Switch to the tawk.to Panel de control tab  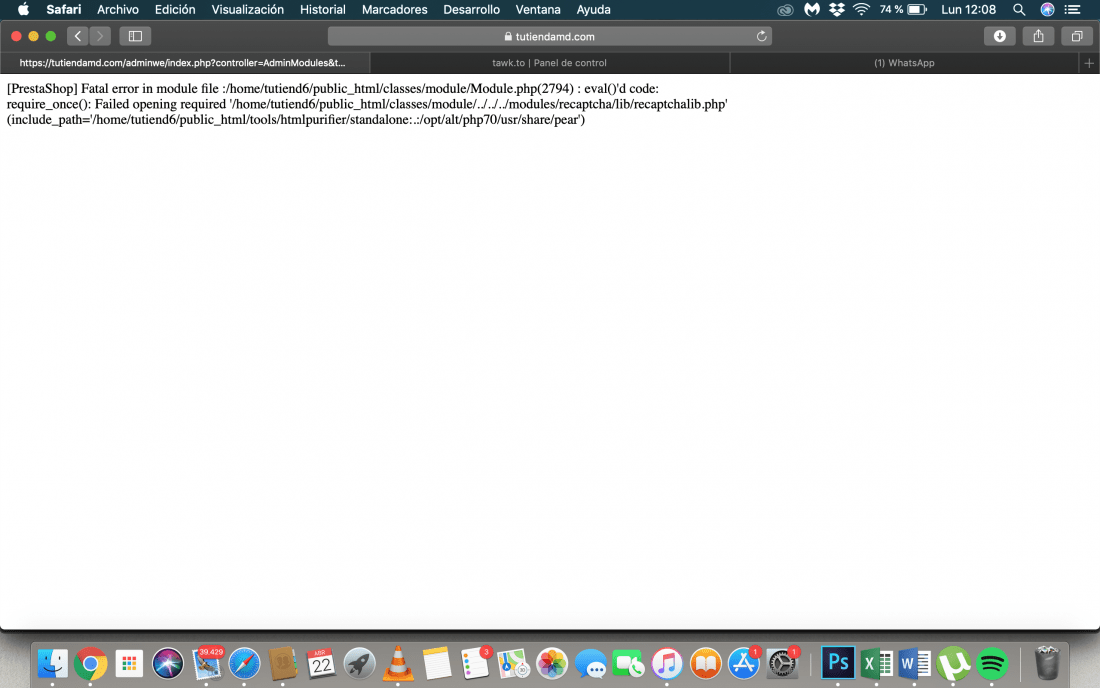coord(549,63)
